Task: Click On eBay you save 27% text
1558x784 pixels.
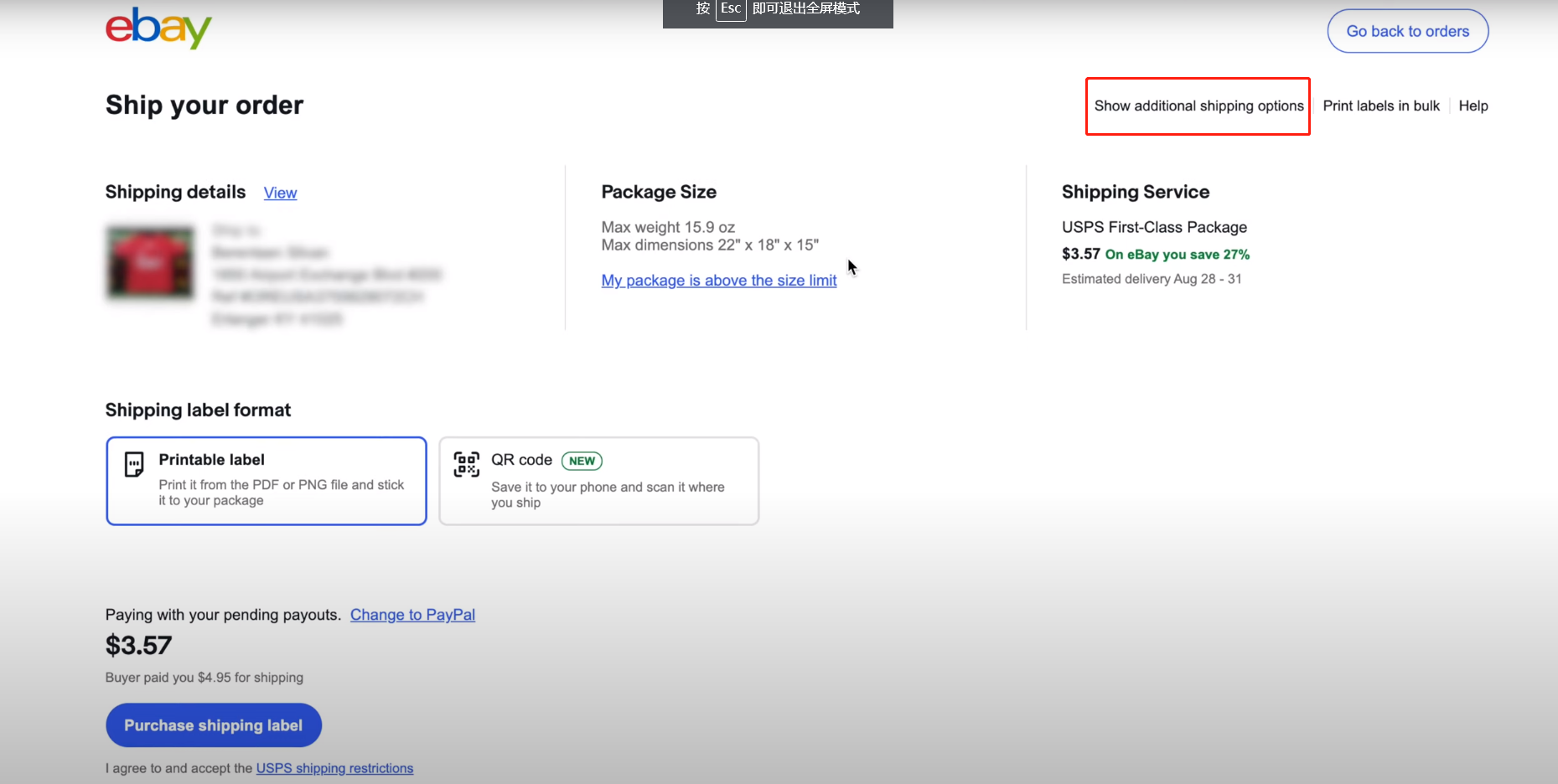Action: pos(1178,255)
